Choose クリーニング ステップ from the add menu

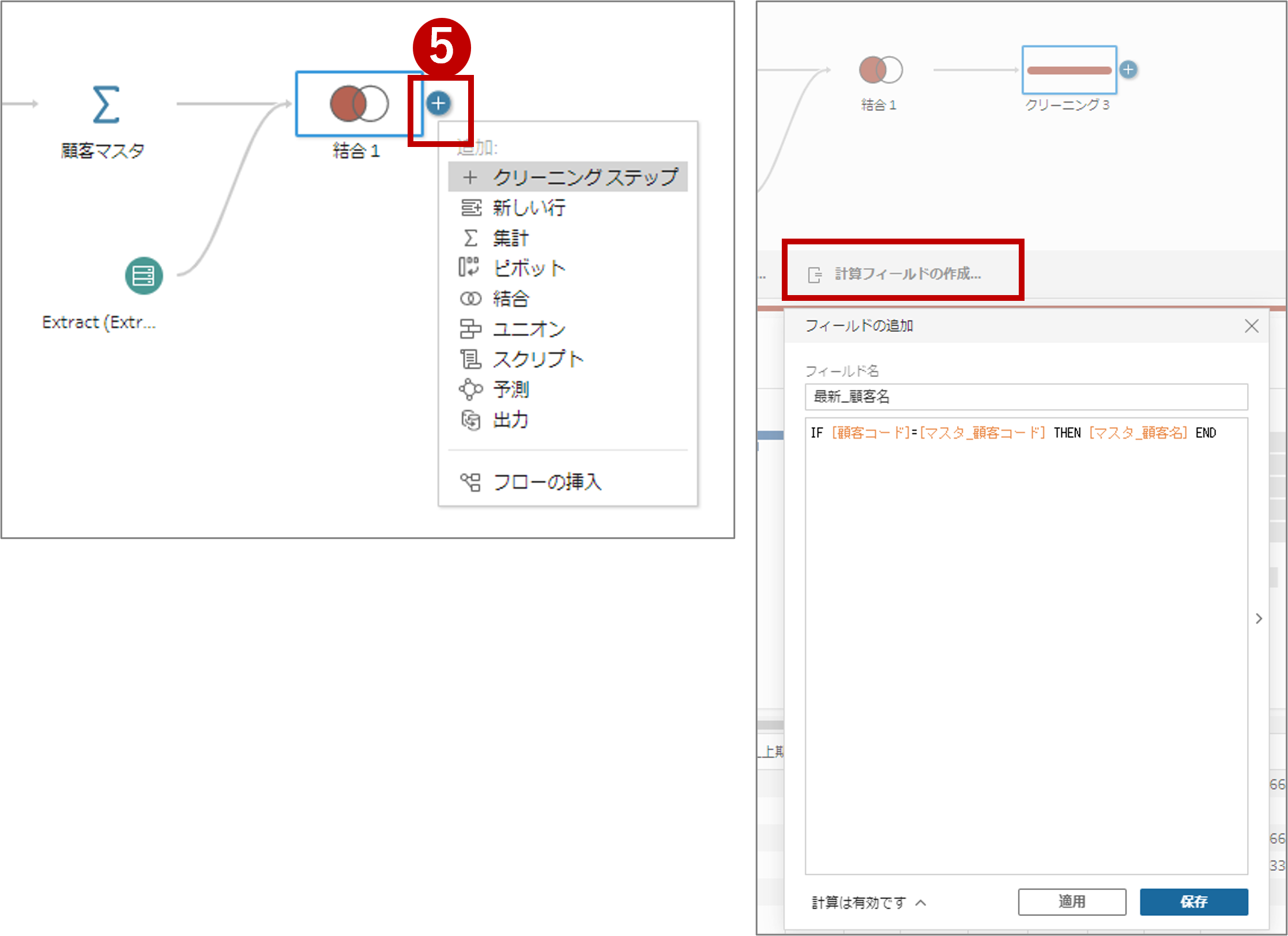(x=568, y=177)
